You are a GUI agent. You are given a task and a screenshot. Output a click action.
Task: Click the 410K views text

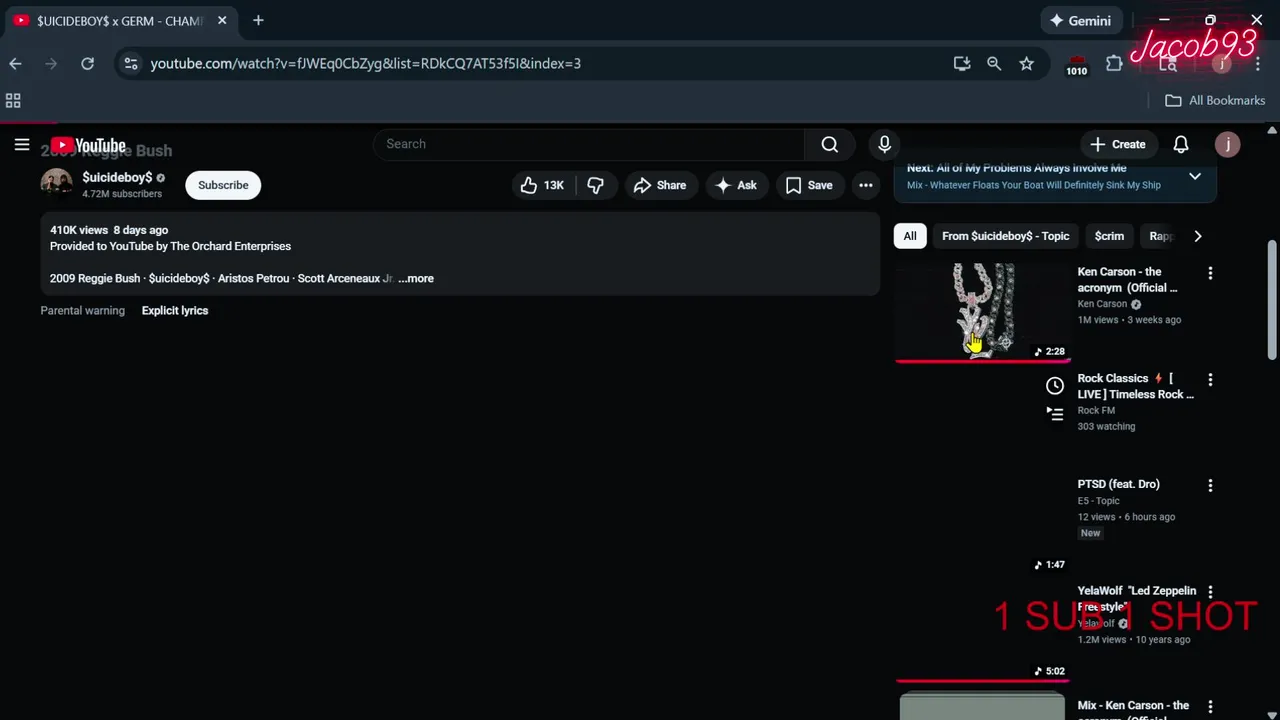[x=78, y=230]
